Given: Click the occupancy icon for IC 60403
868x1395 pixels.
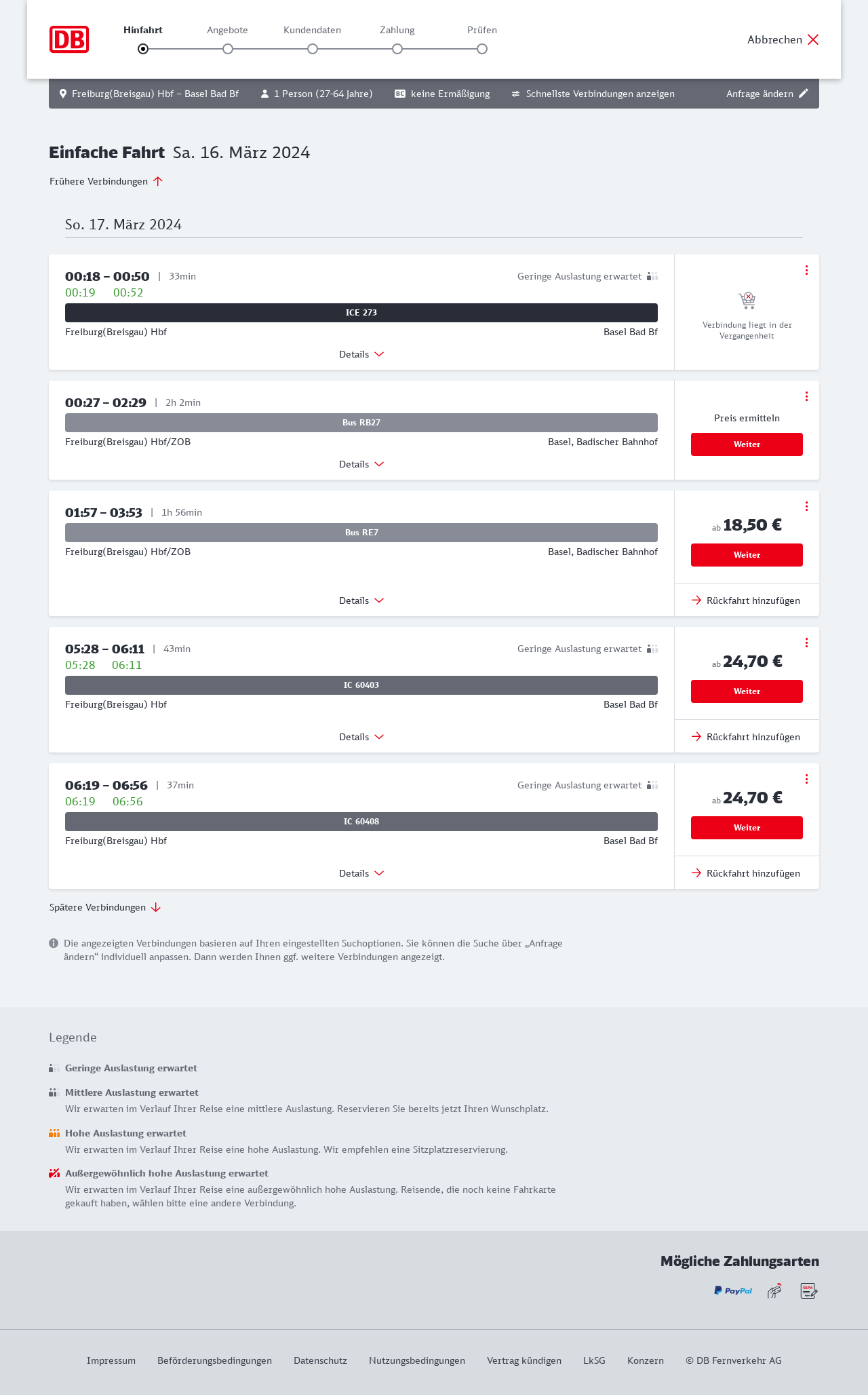Looking at the screenshot, I should (652, 649).
